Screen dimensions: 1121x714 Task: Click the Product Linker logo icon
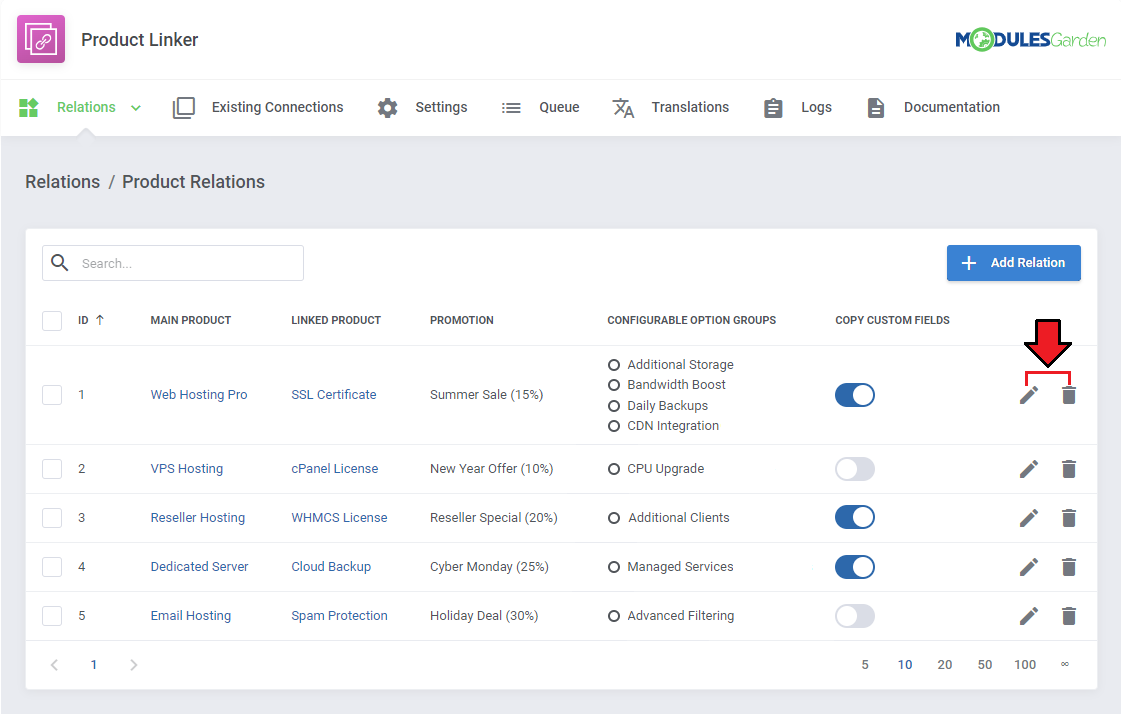pyautogui.click(x=41, y=39)
